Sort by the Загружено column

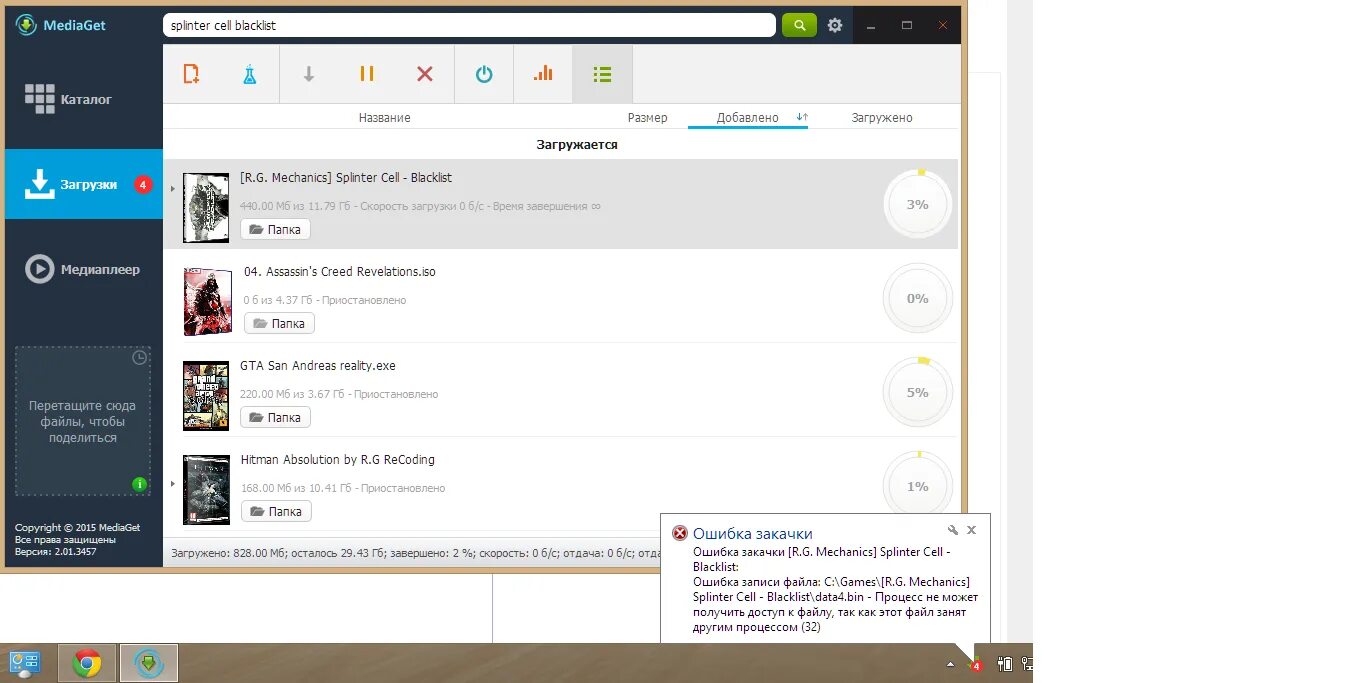882,118
